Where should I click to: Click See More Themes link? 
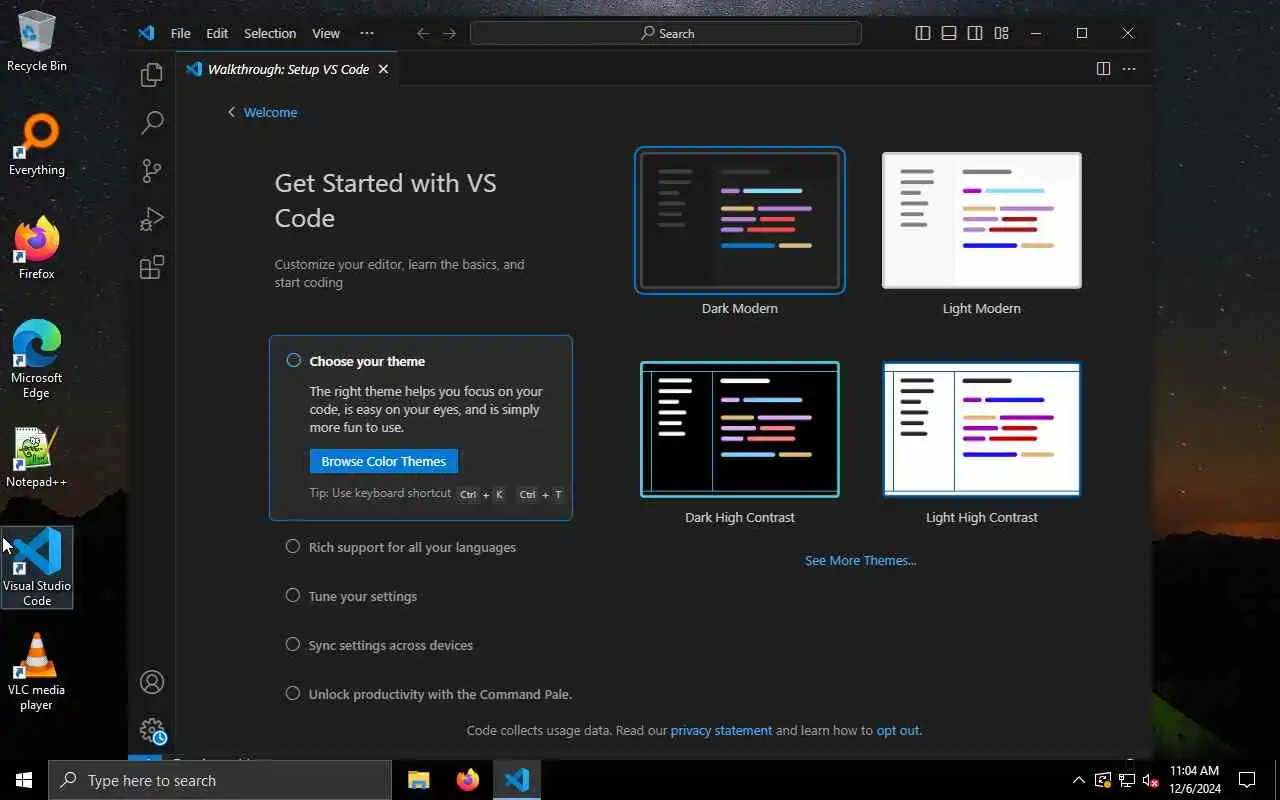pyautogui.click(x=860, y=560)
